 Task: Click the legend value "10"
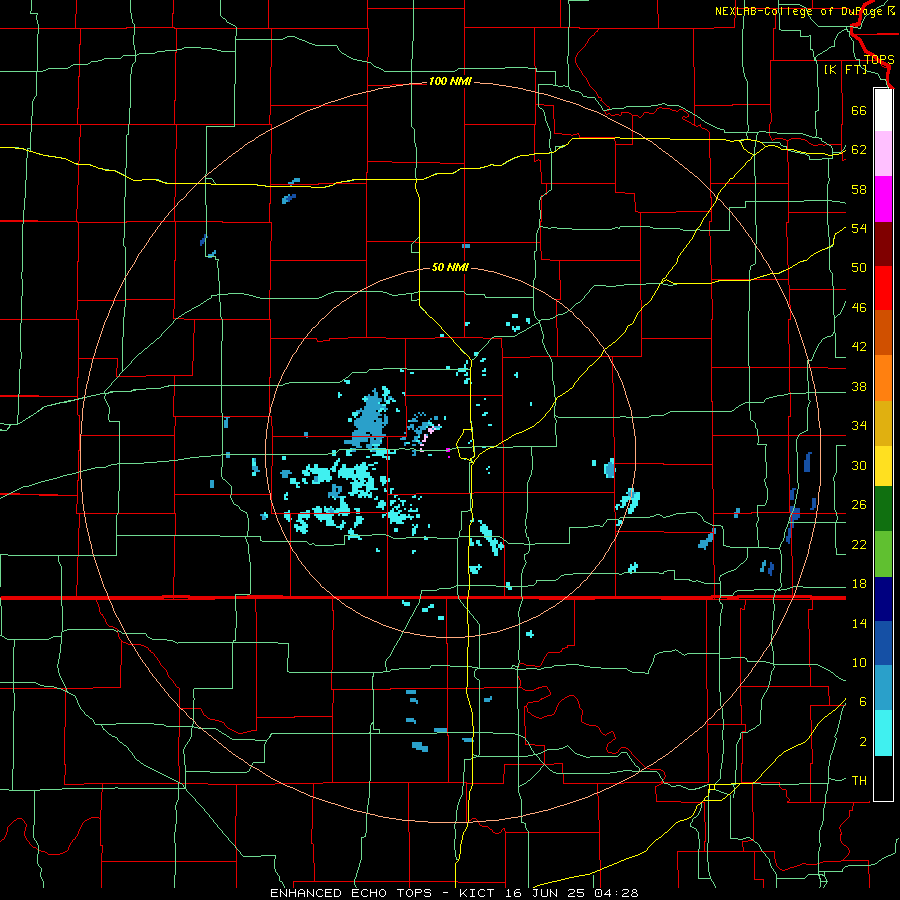(x=859, y=662)
